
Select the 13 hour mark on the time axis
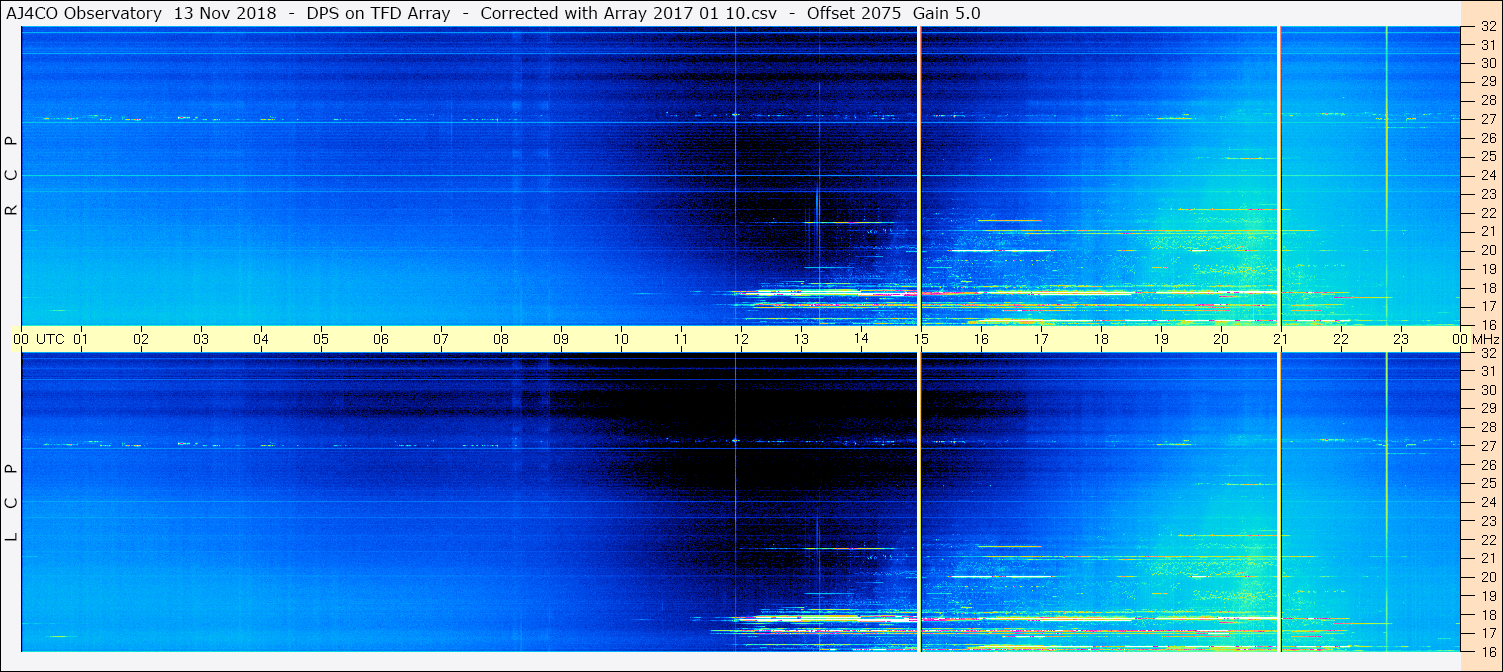(x=801, y=339)
